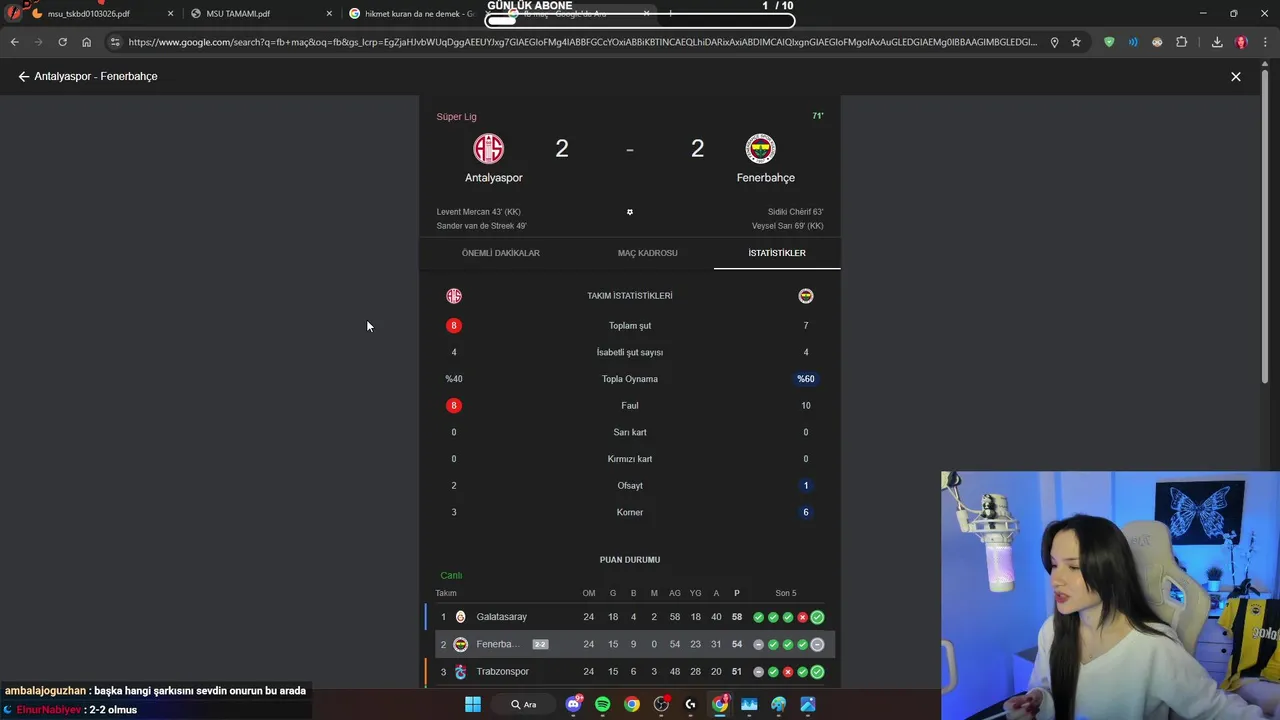Screen dimensions: 1280x720
Task: Click the match minute indicator 71'
Action: tap(818, 116)
